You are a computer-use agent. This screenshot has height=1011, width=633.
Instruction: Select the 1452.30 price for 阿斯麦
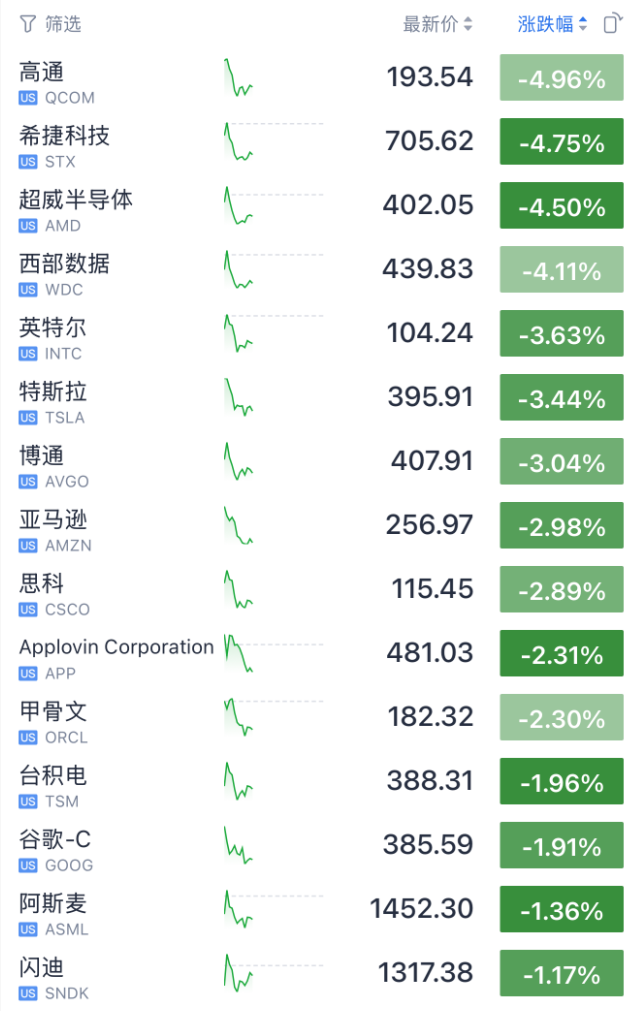422,909
